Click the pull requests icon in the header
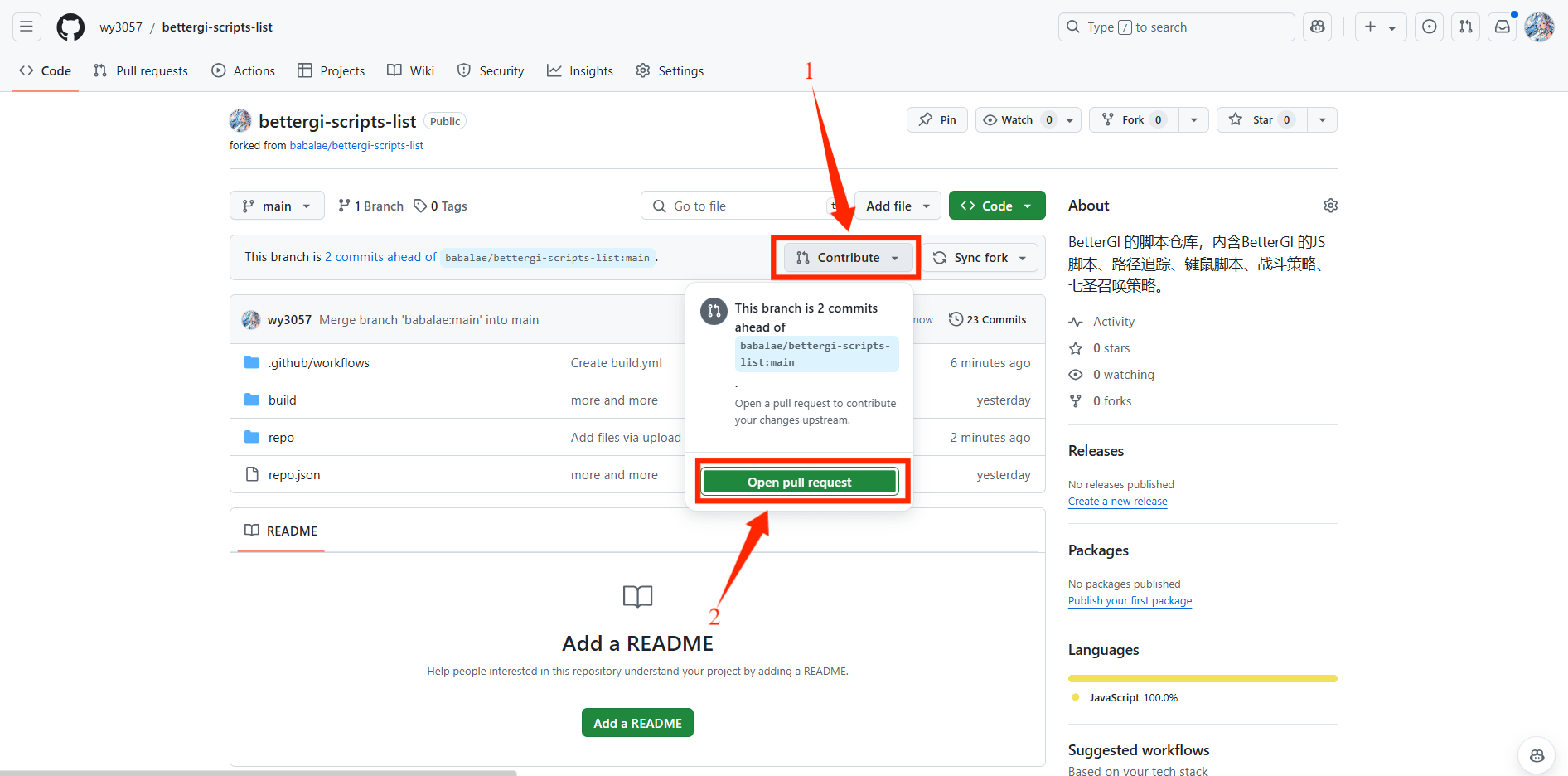Image resolution: width=1568 pixels, height=776 pixels. (x=1465, y=27)
